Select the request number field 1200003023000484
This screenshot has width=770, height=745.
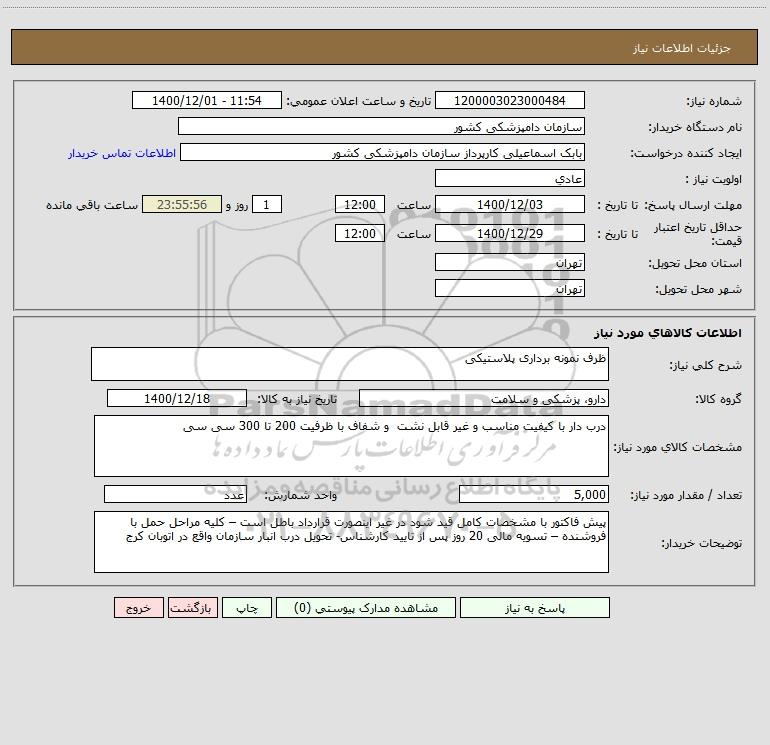click(x=510, y=100)
